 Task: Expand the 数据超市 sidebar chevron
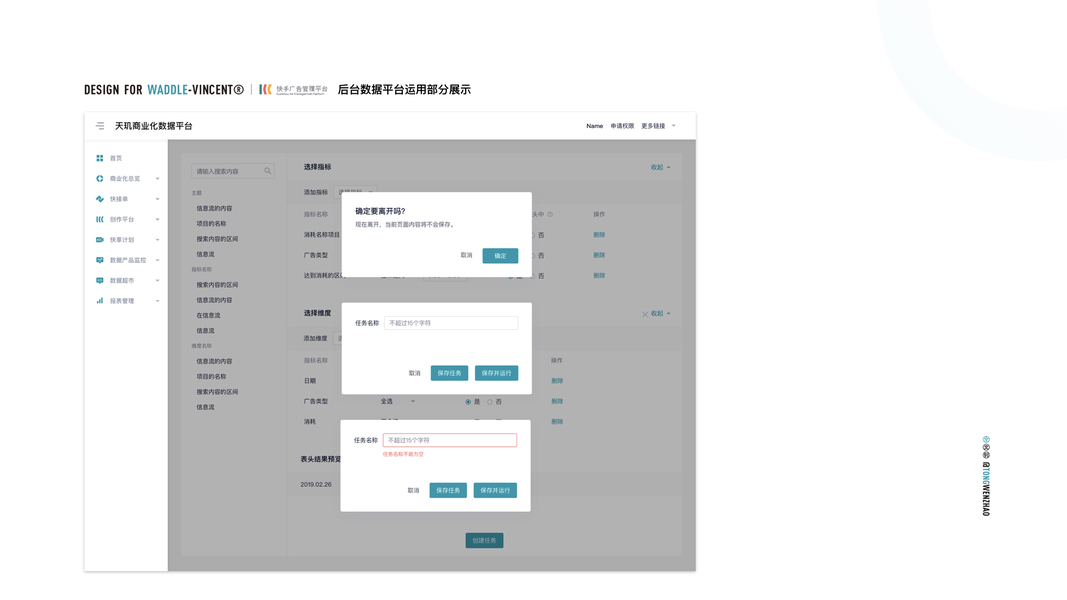[157, 281]
